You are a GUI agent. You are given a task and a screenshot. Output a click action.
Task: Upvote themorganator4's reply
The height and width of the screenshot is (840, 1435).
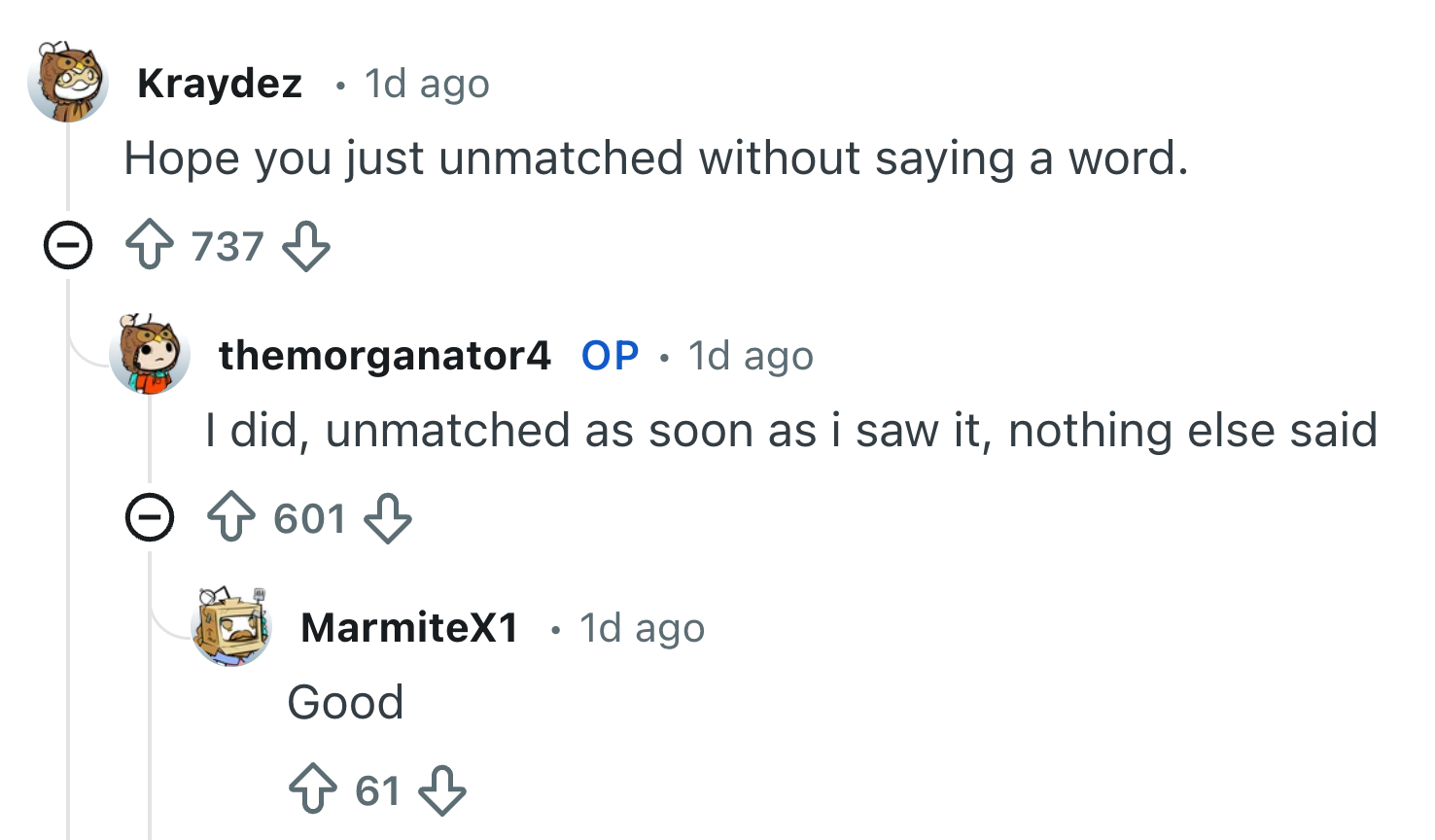pyautogui.click(x=231, y=518)
